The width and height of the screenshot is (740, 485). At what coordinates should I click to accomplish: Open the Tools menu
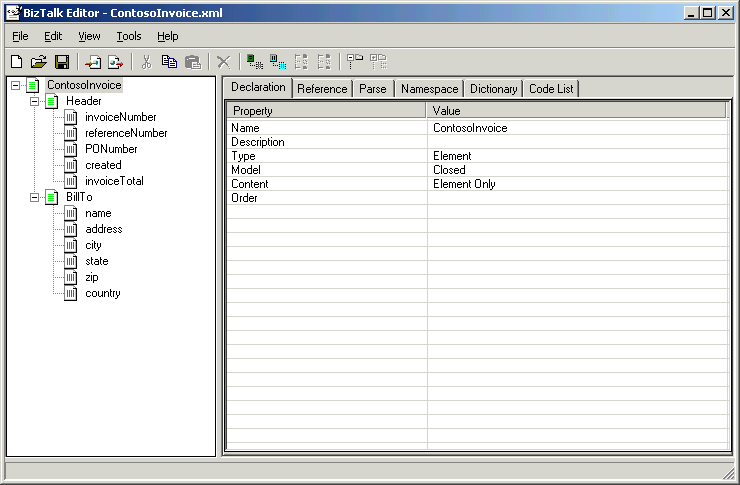(128, 36)
